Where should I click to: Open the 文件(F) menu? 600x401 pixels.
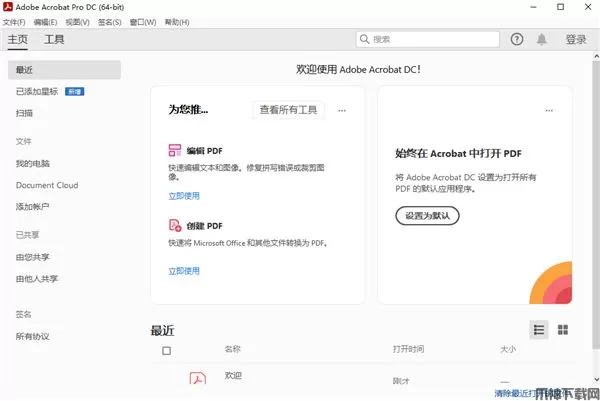(14, 22)
